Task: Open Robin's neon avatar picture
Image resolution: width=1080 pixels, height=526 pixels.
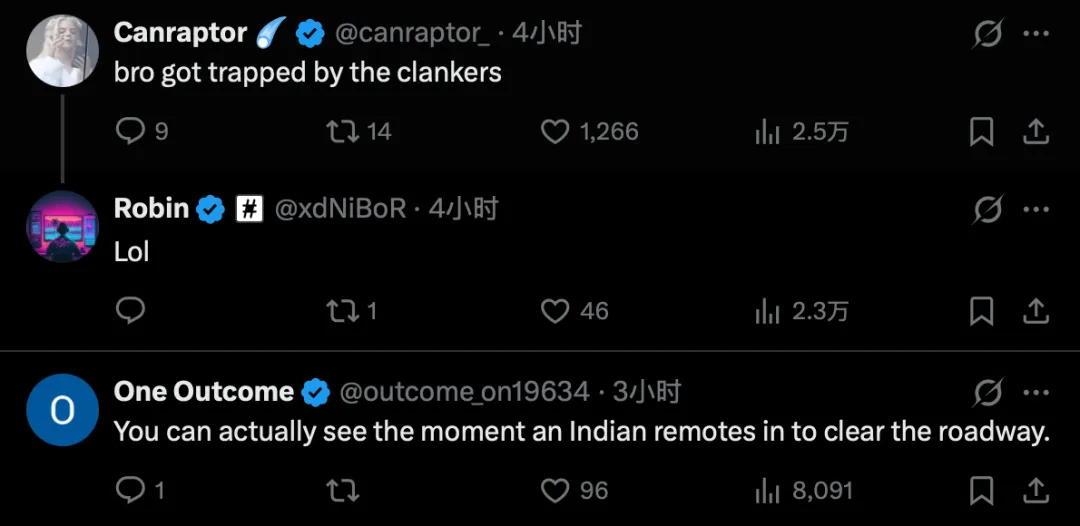Action: [62, 229]
